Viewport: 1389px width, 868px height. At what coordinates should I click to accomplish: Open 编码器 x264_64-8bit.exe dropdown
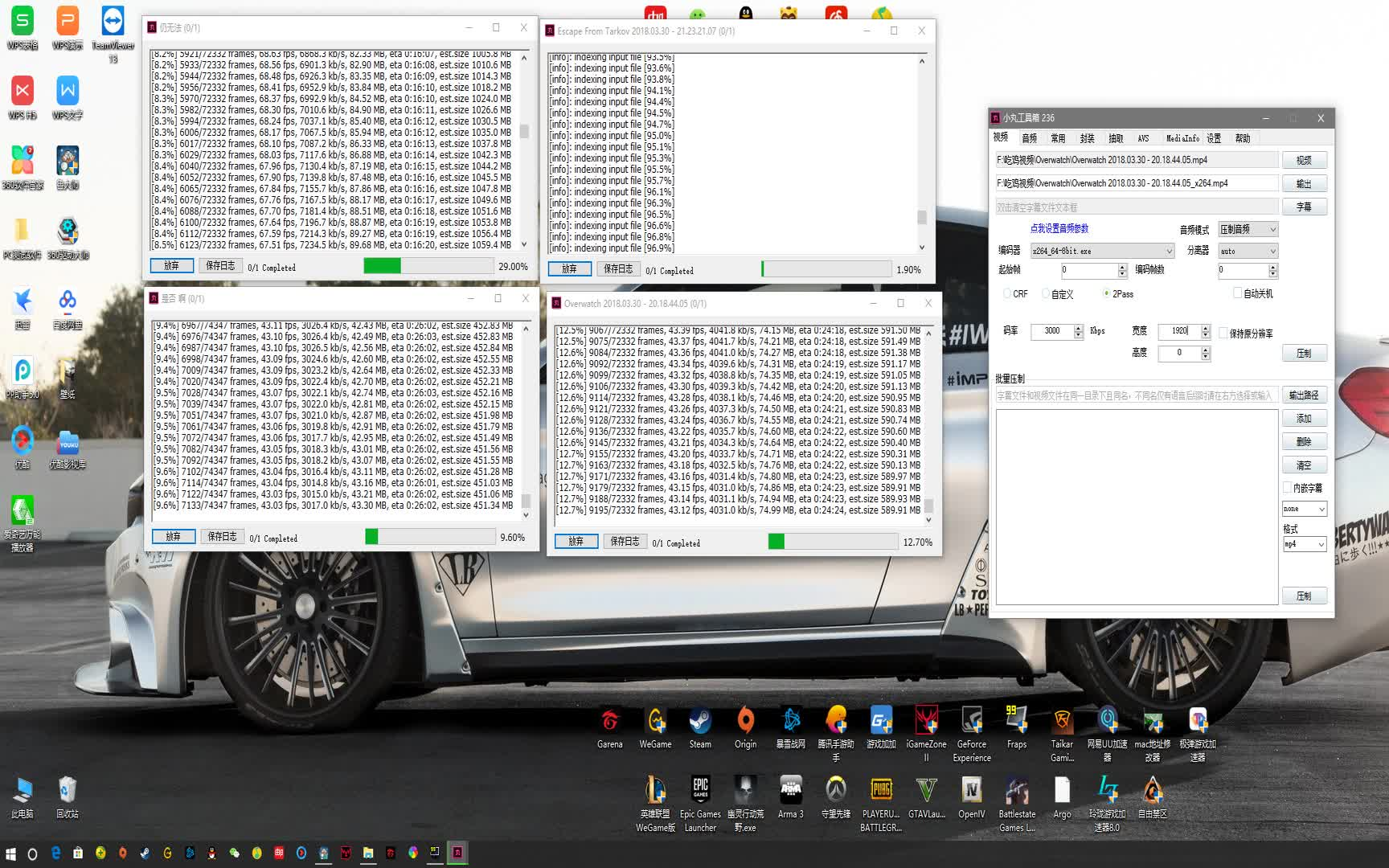tap(1102, 251)
